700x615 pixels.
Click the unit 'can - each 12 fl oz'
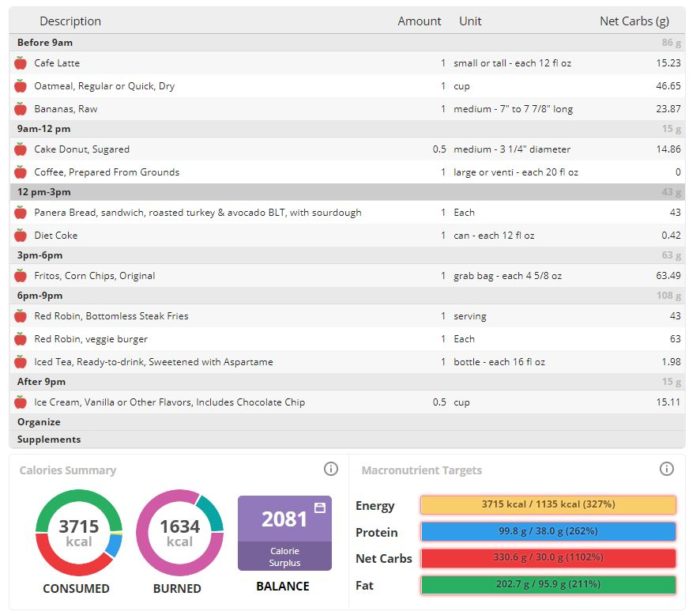pyautogui.click(x=494, y=235)
